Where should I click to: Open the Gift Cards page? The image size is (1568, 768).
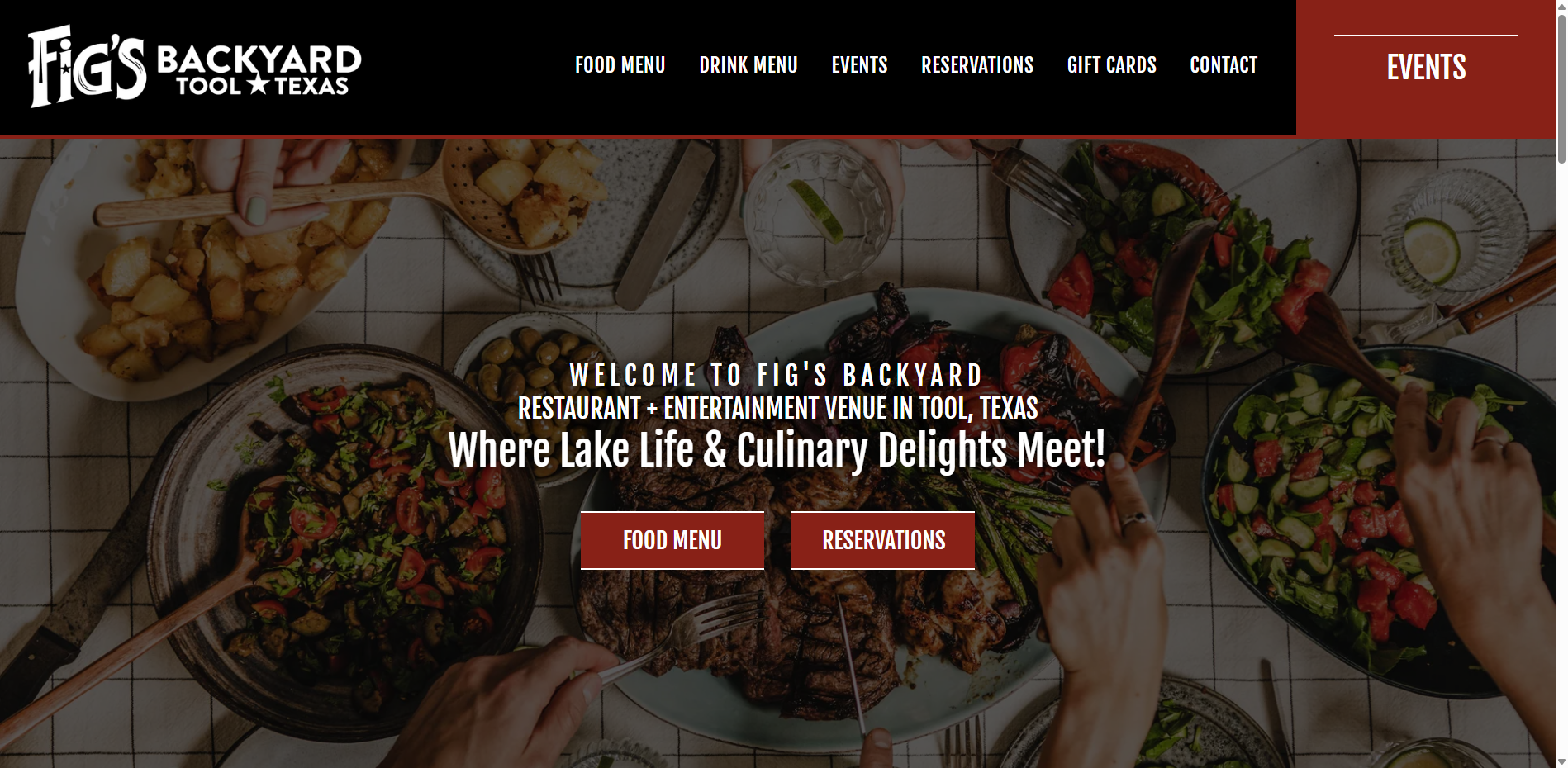(x=1112, y=65)
